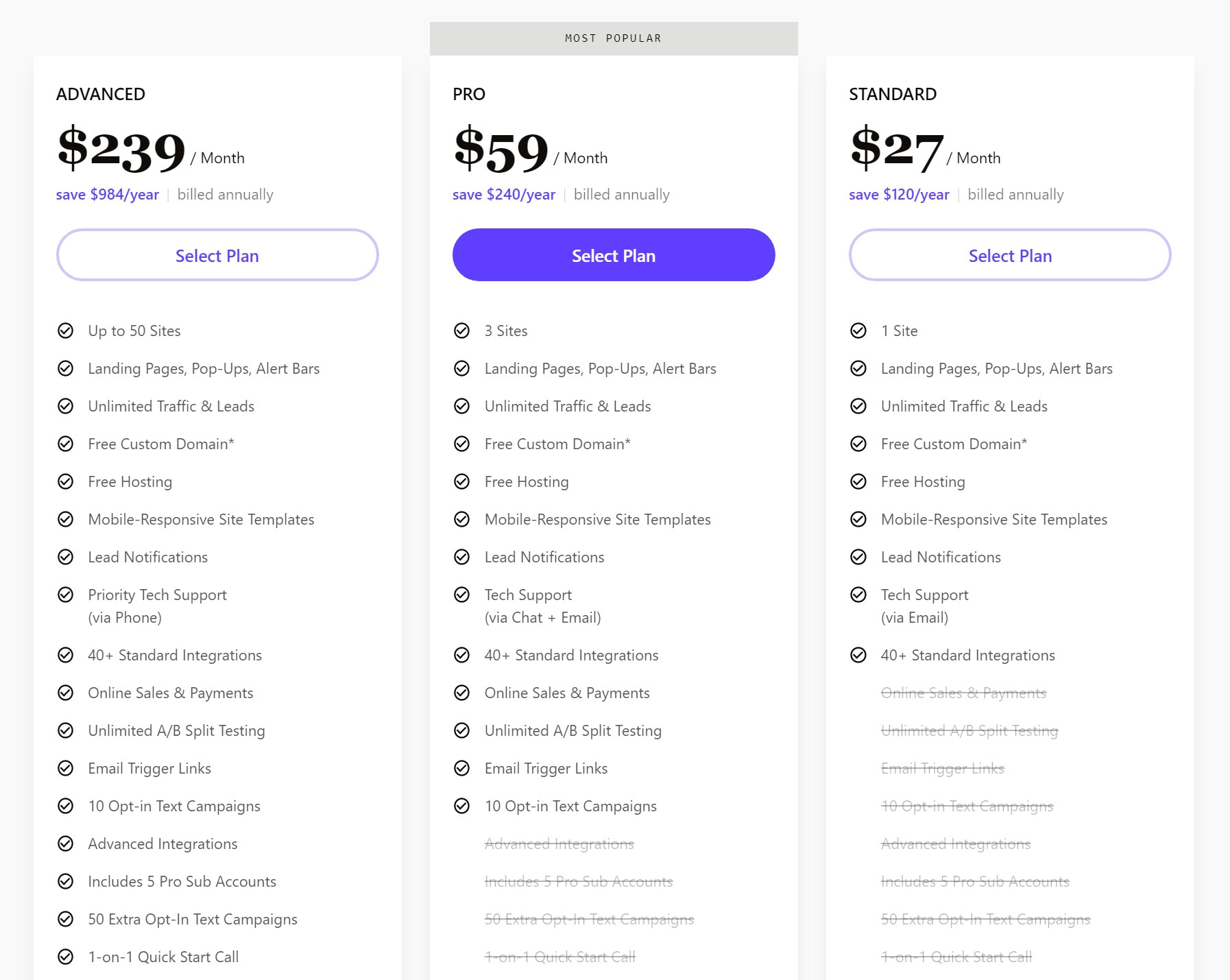Click checkmark beside Pro plan Free Hosting

coord(462,481)
